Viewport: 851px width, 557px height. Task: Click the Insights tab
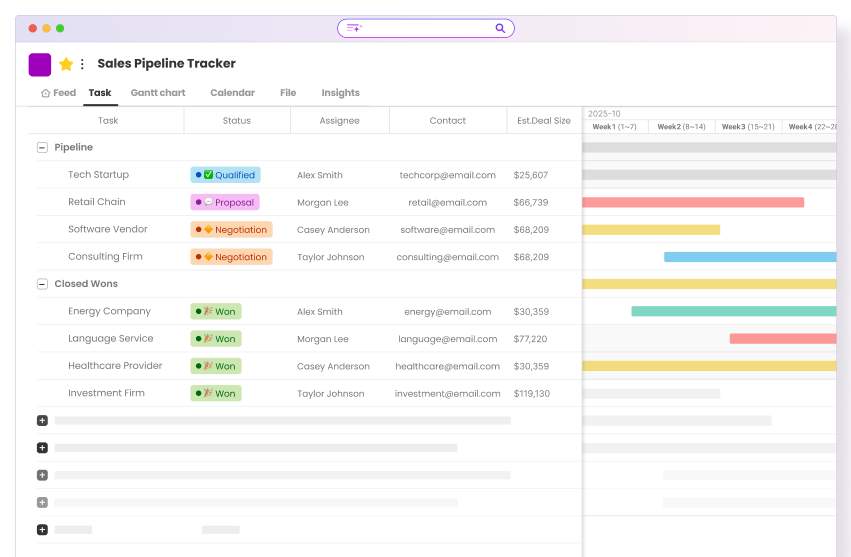tap(340, 93)
